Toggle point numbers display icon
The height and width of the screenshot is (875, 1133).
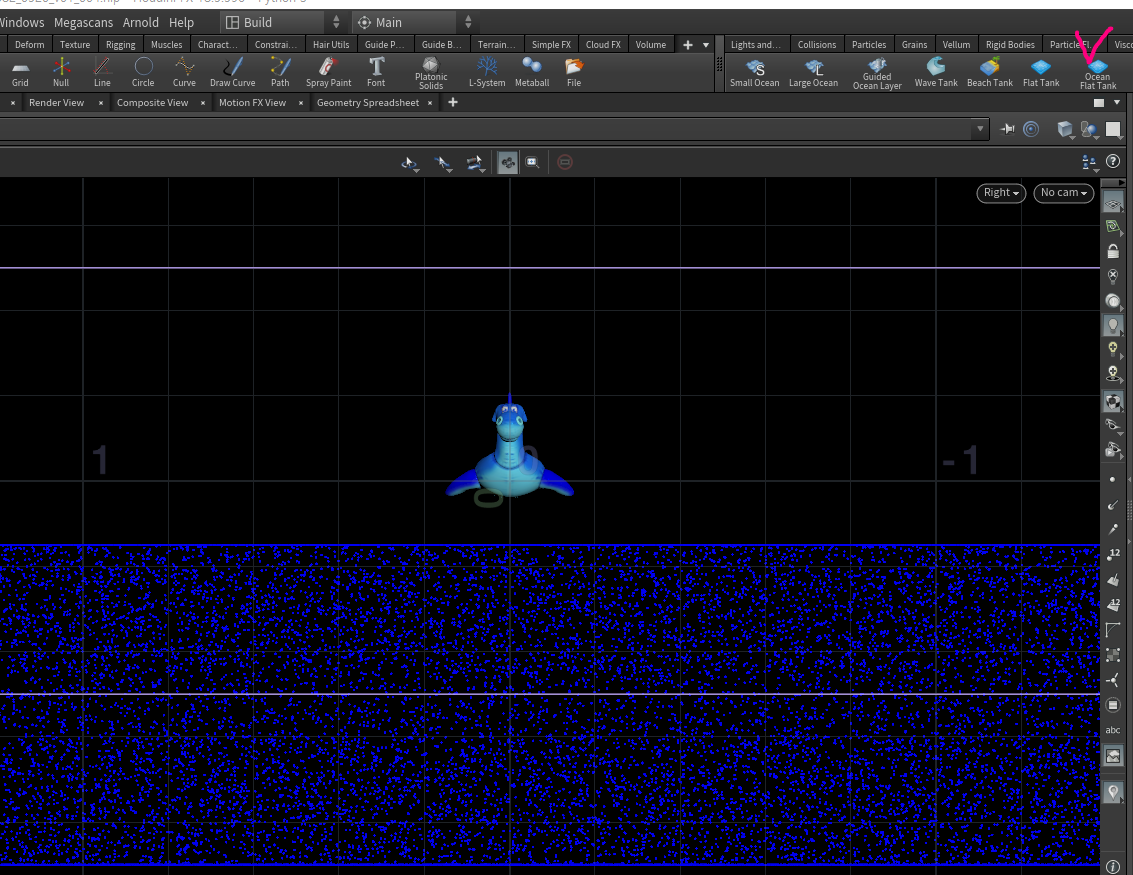click(1113, 555)
